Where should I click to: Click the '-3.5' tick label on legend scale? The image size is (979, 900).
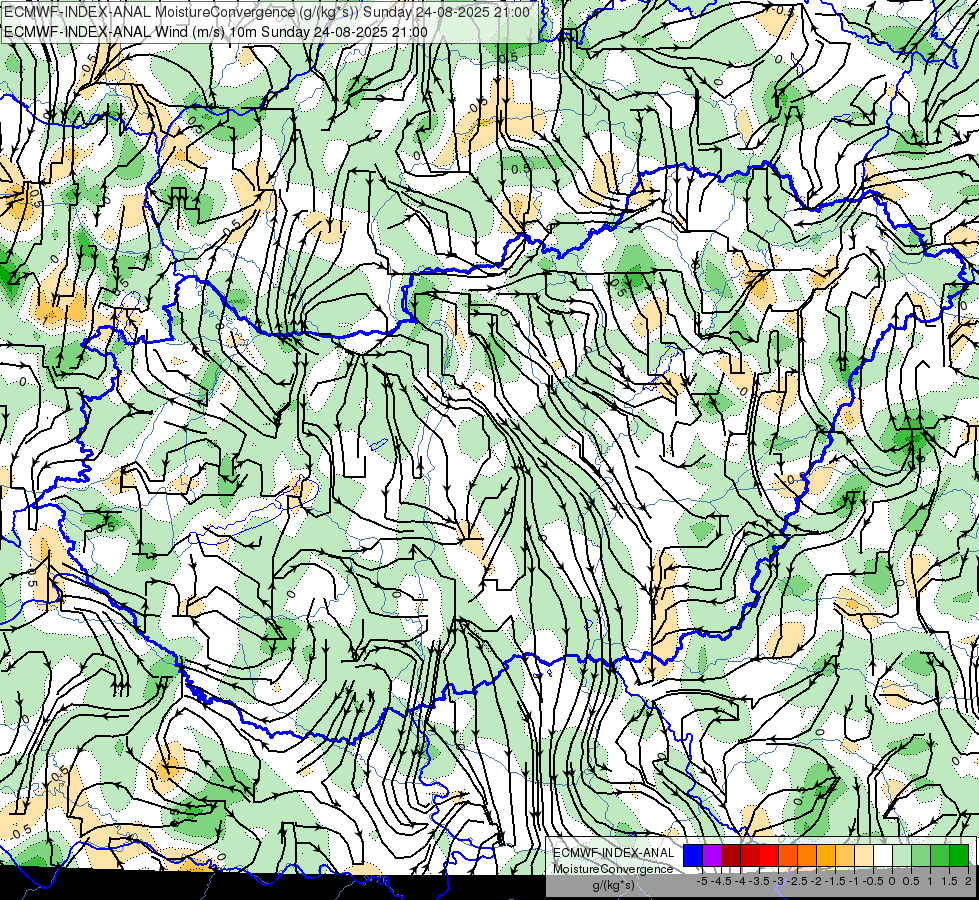[759, 881]
